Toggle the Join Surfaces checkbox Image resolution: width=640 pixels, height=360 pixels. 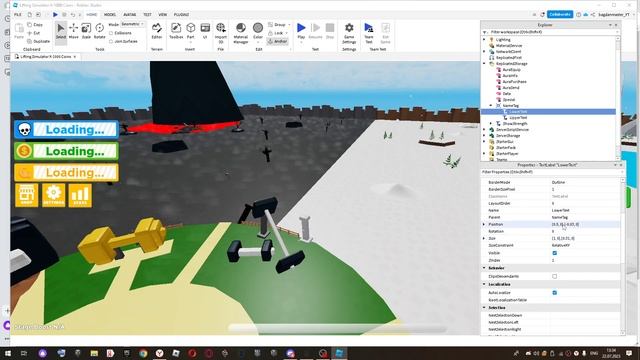pos(111,41)
